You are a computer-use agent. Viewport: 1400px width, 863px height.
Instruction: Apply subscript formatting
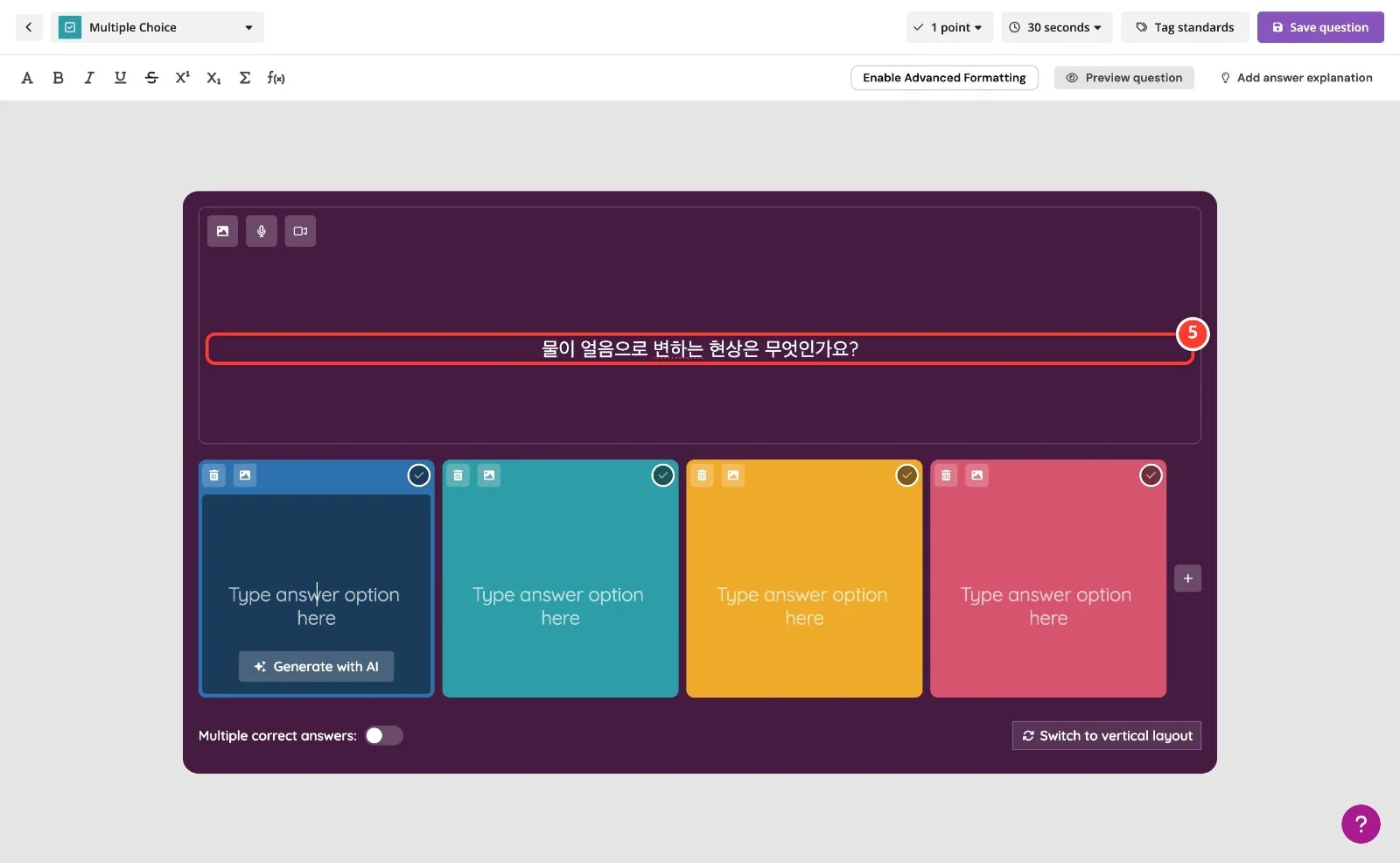click(213, 78)
